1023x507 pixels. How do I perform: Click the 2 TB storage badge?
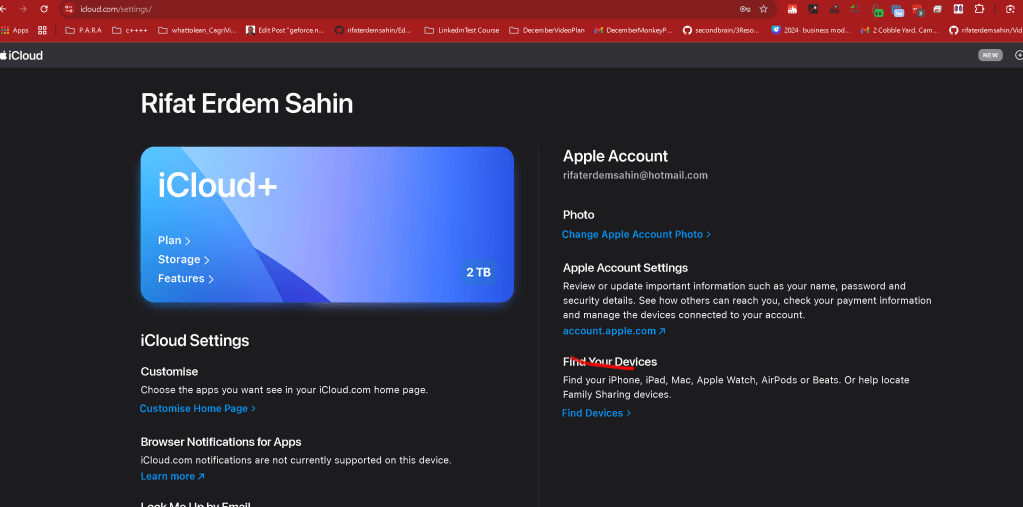479,273
